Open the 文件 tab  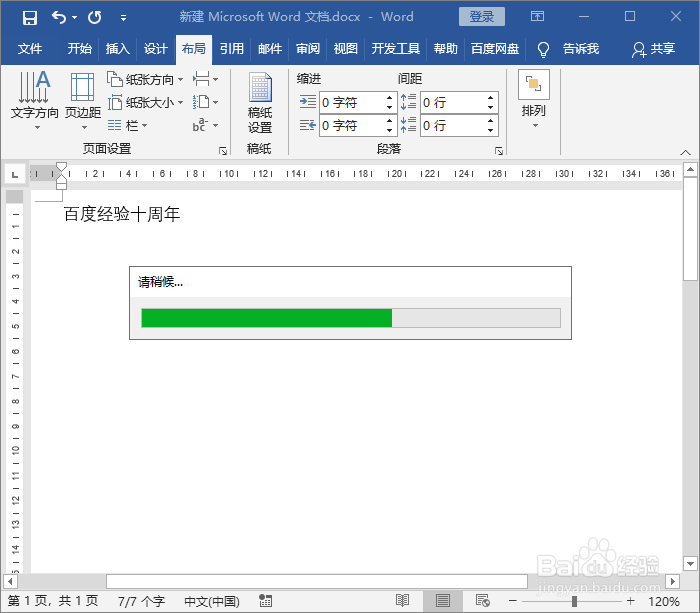coord(30,48)
